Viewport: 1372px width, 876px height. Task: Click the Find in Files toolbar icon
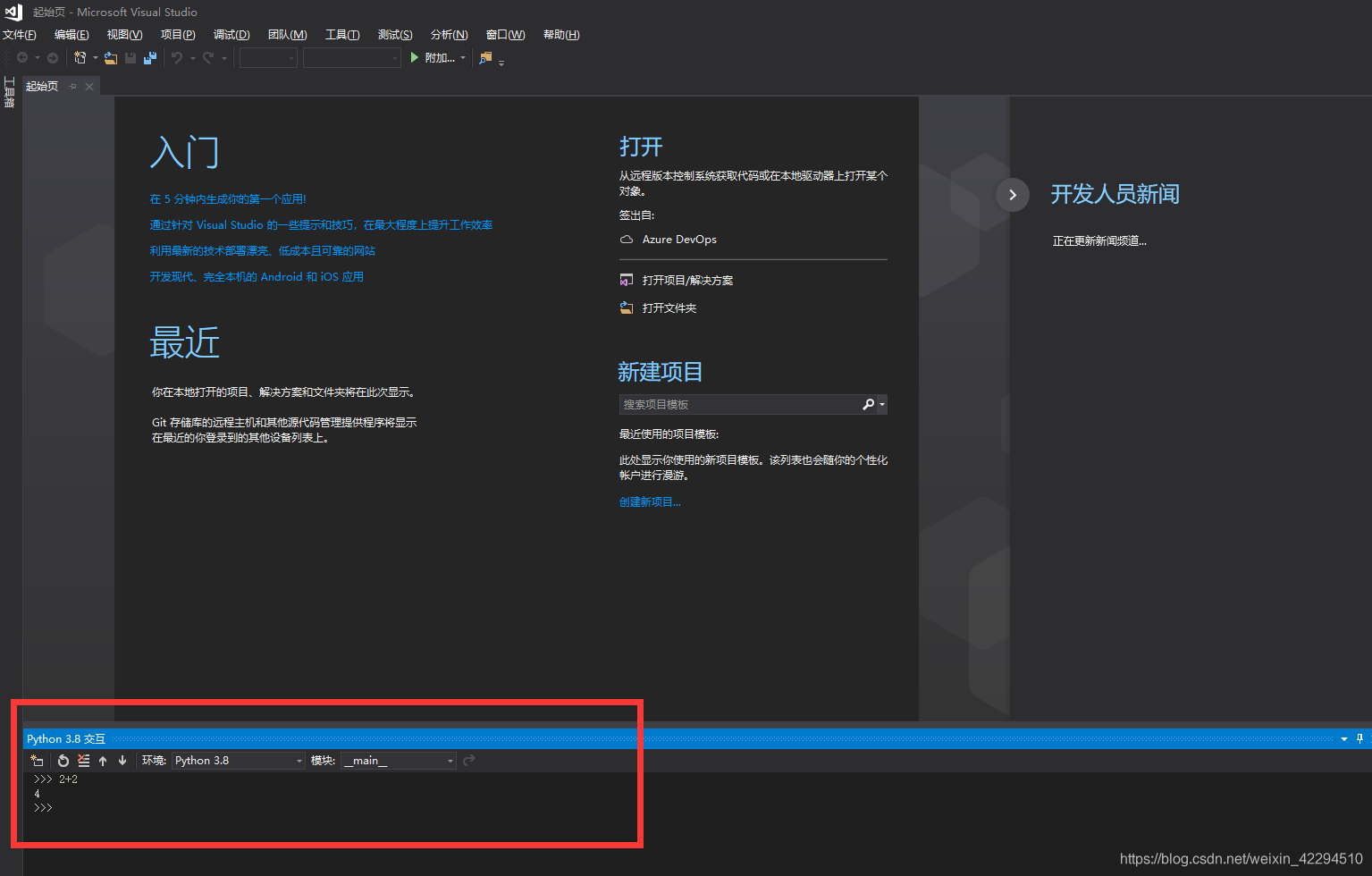485,58
